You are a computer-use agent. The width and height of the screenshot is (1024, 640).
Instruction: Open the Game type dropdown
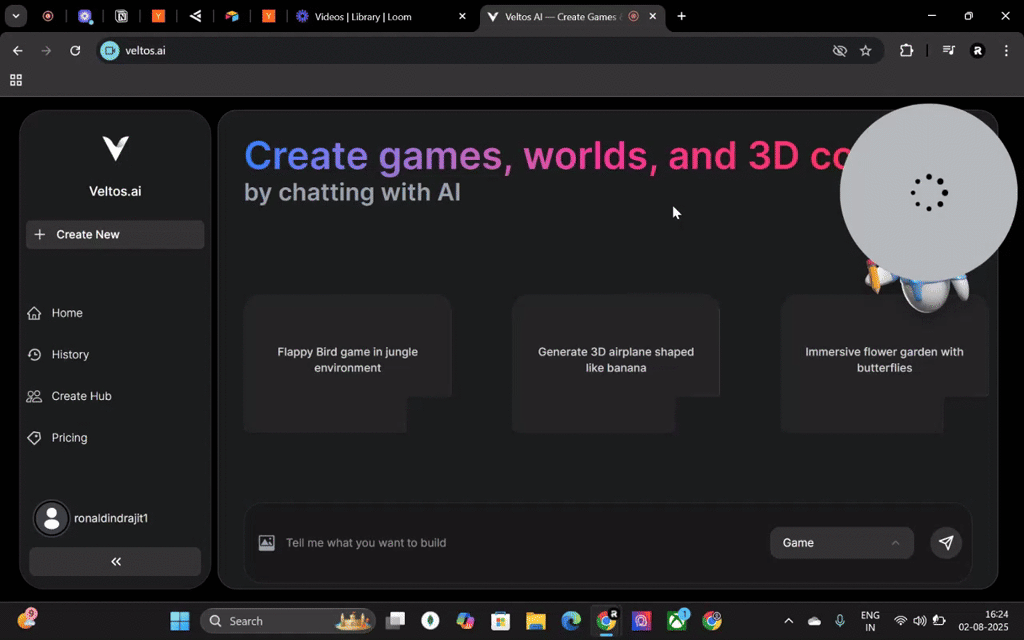841,542
